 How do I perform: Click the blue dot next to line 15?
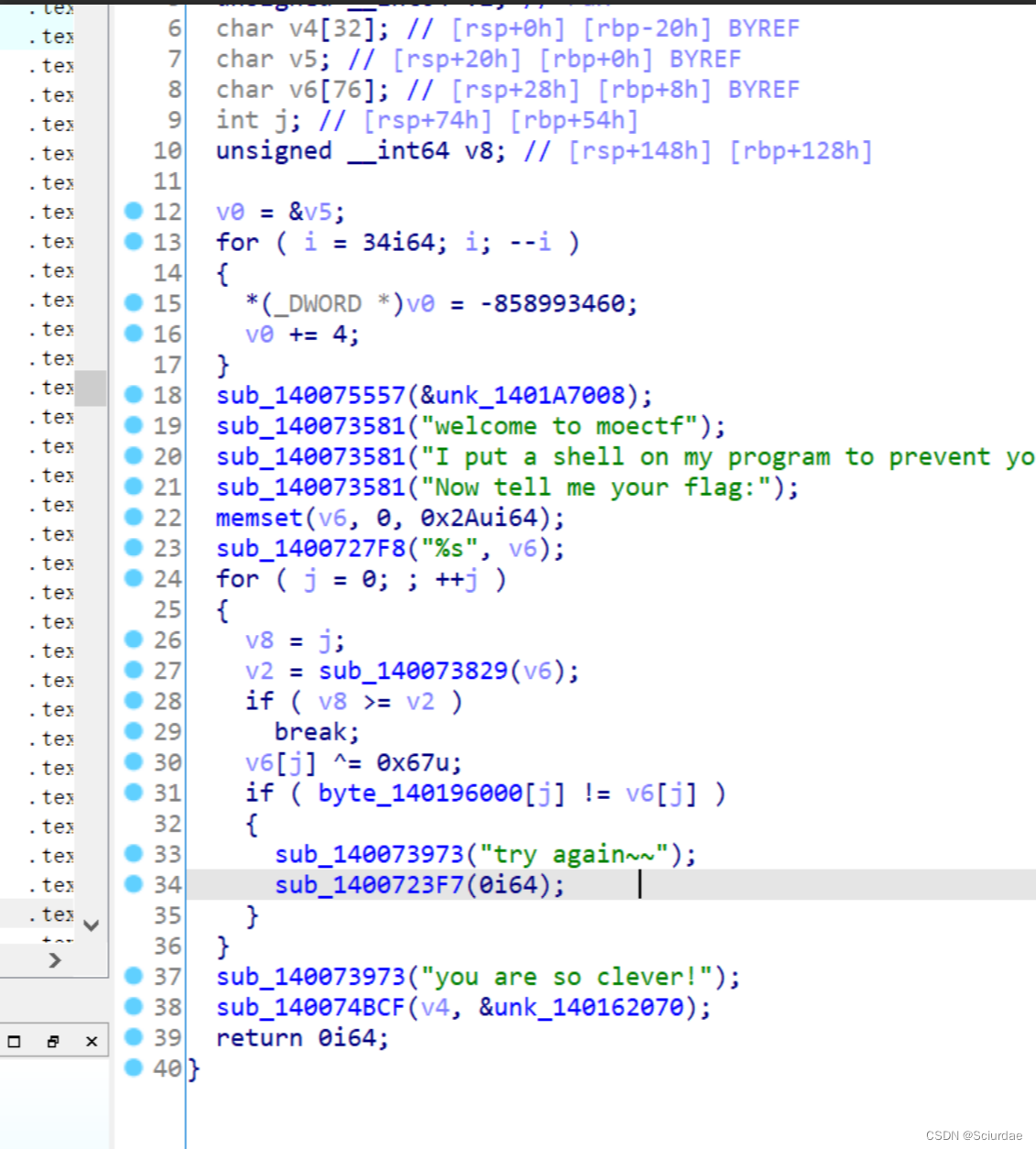point(135,303)
